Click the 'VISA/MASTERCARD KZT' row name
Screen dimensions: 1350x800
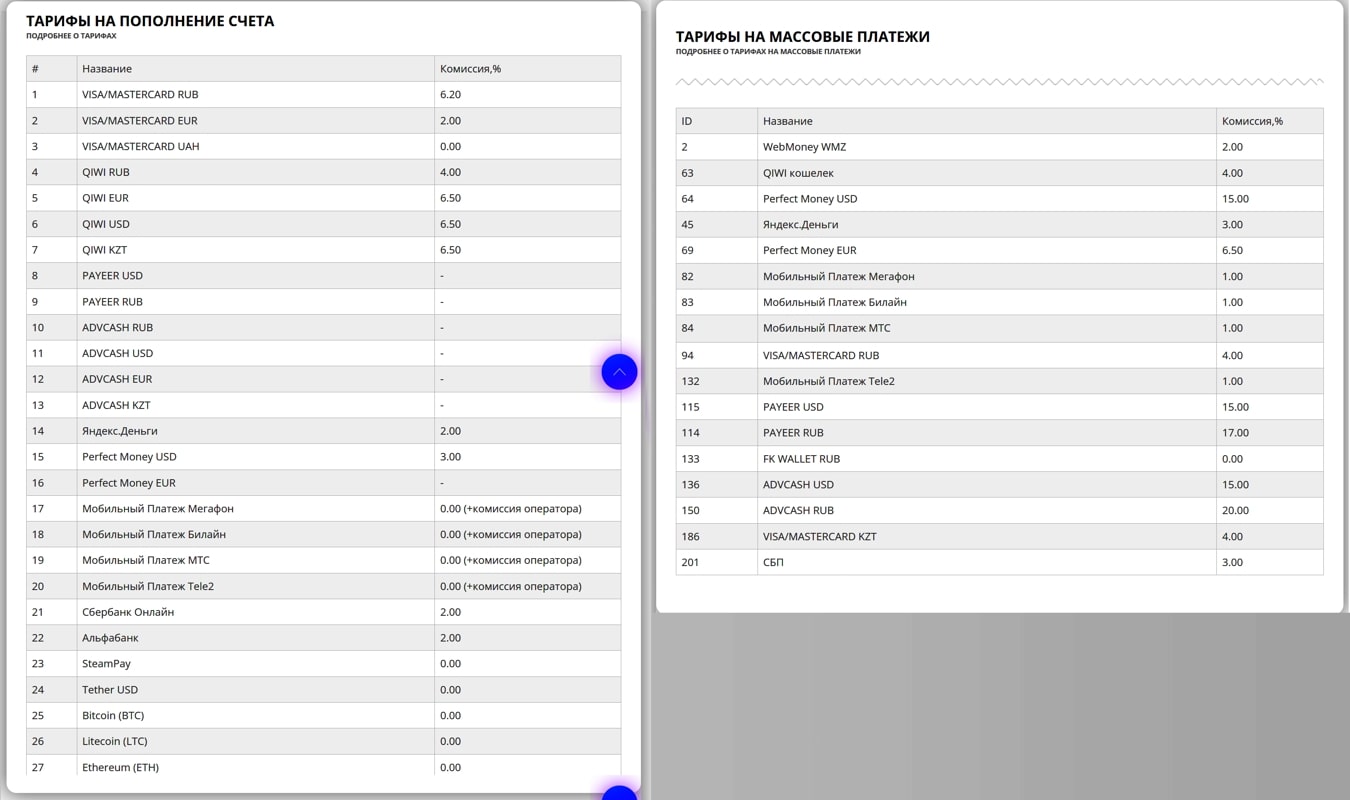[819, 537]
